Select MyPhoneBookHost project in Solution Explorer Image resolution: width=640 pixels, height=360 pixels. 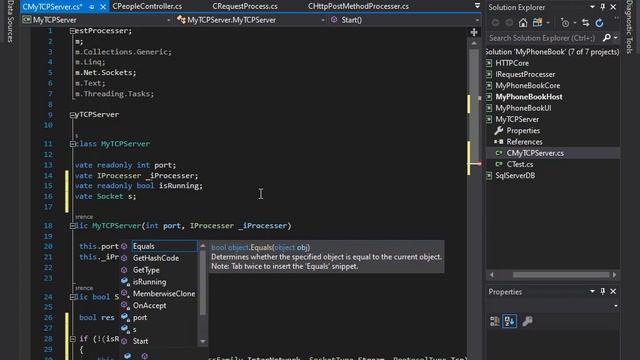pos(529,97)
